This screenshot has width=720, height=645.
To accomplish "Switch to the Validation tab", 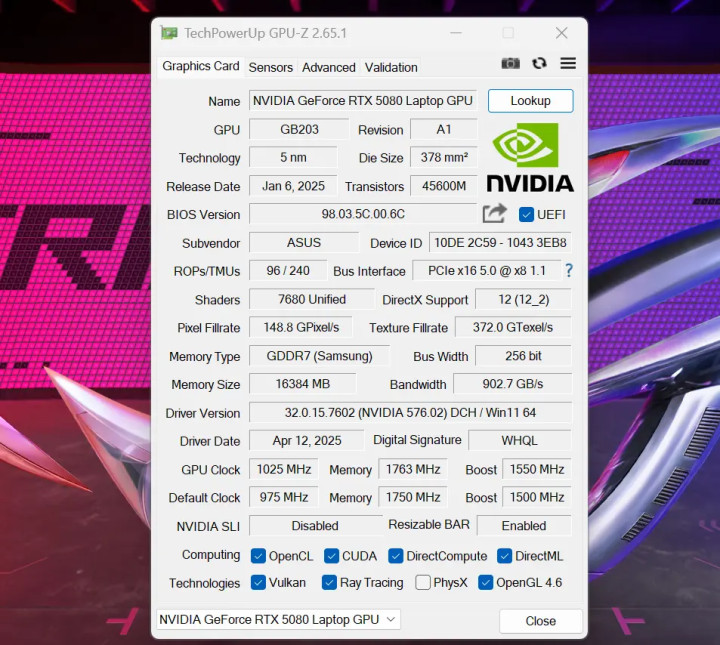I will coord(391,67).
